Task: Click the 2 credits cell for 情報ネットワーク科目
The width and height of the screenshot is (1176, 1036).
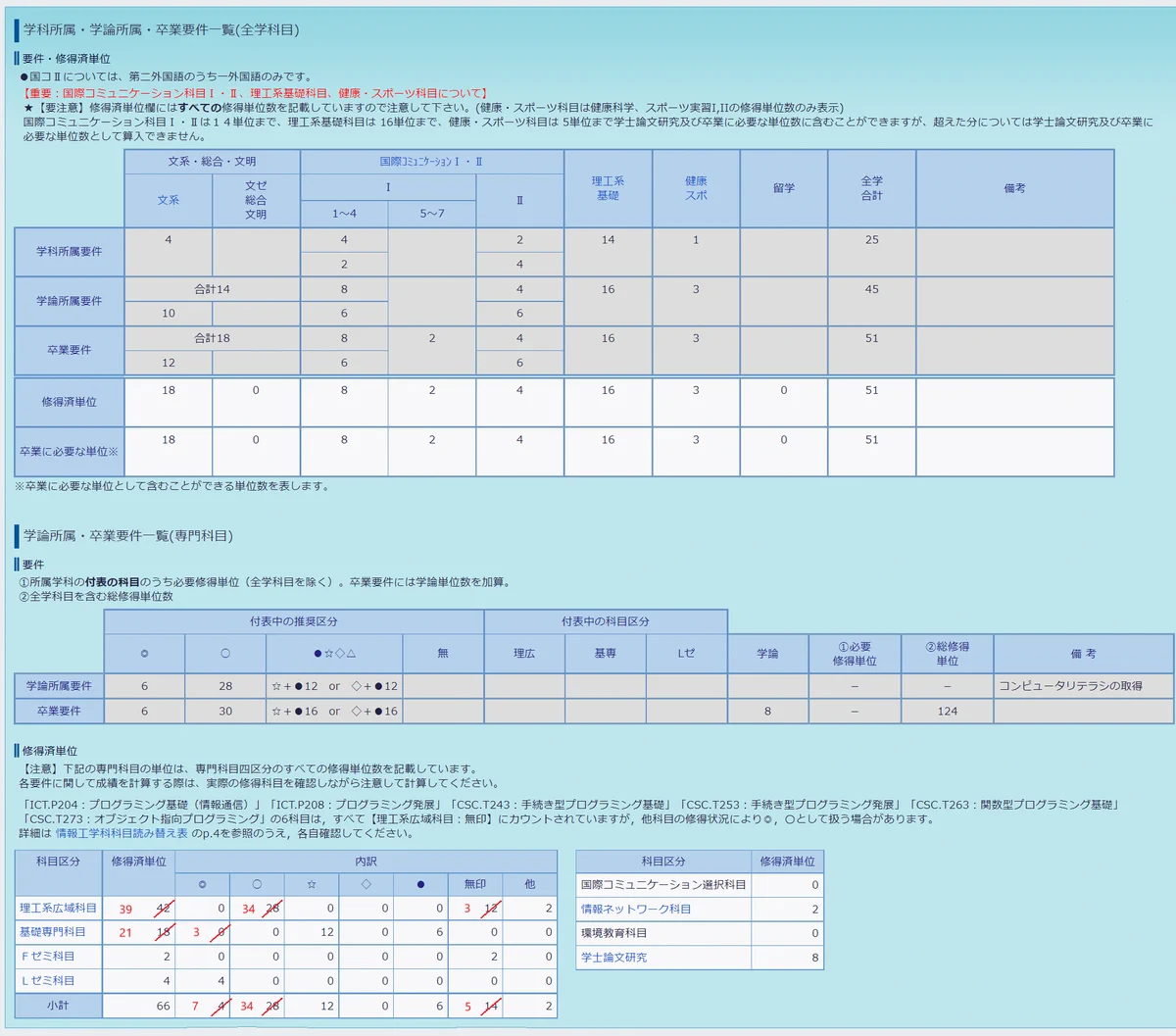Action: point(787,909)
